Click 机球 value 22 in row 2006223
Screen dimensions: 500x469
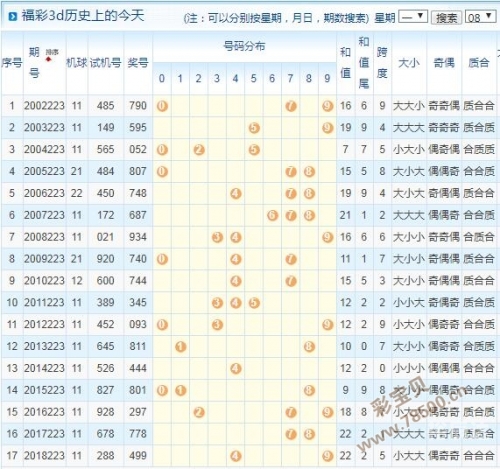pos(76,193)
